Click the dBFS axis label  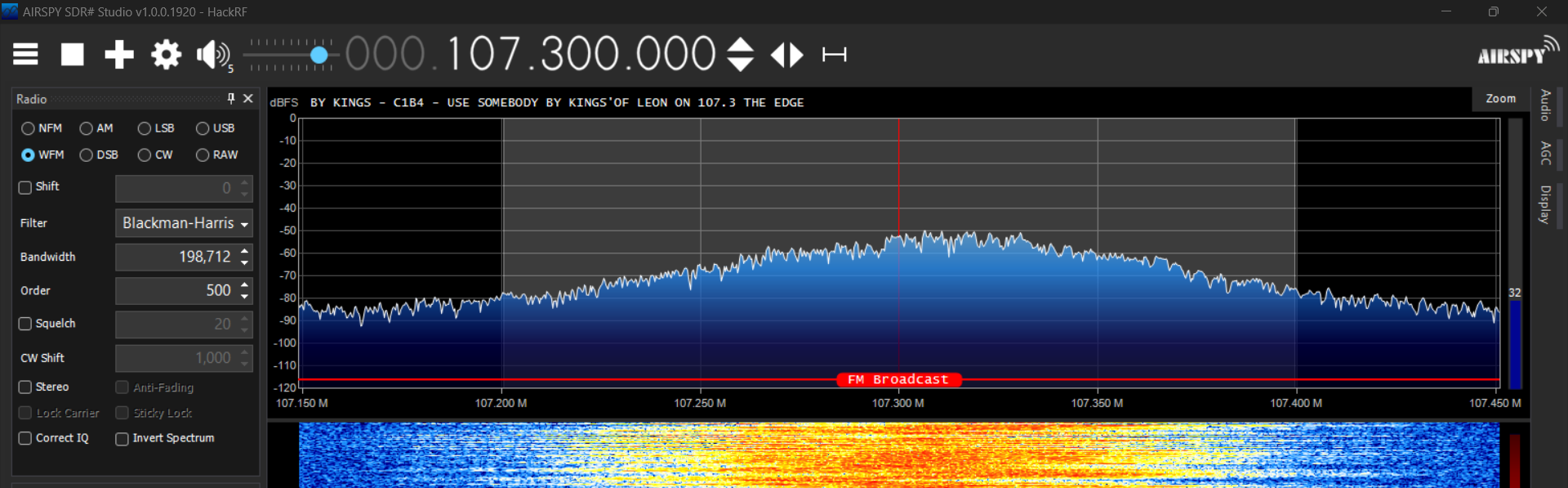tap(284, 102)
